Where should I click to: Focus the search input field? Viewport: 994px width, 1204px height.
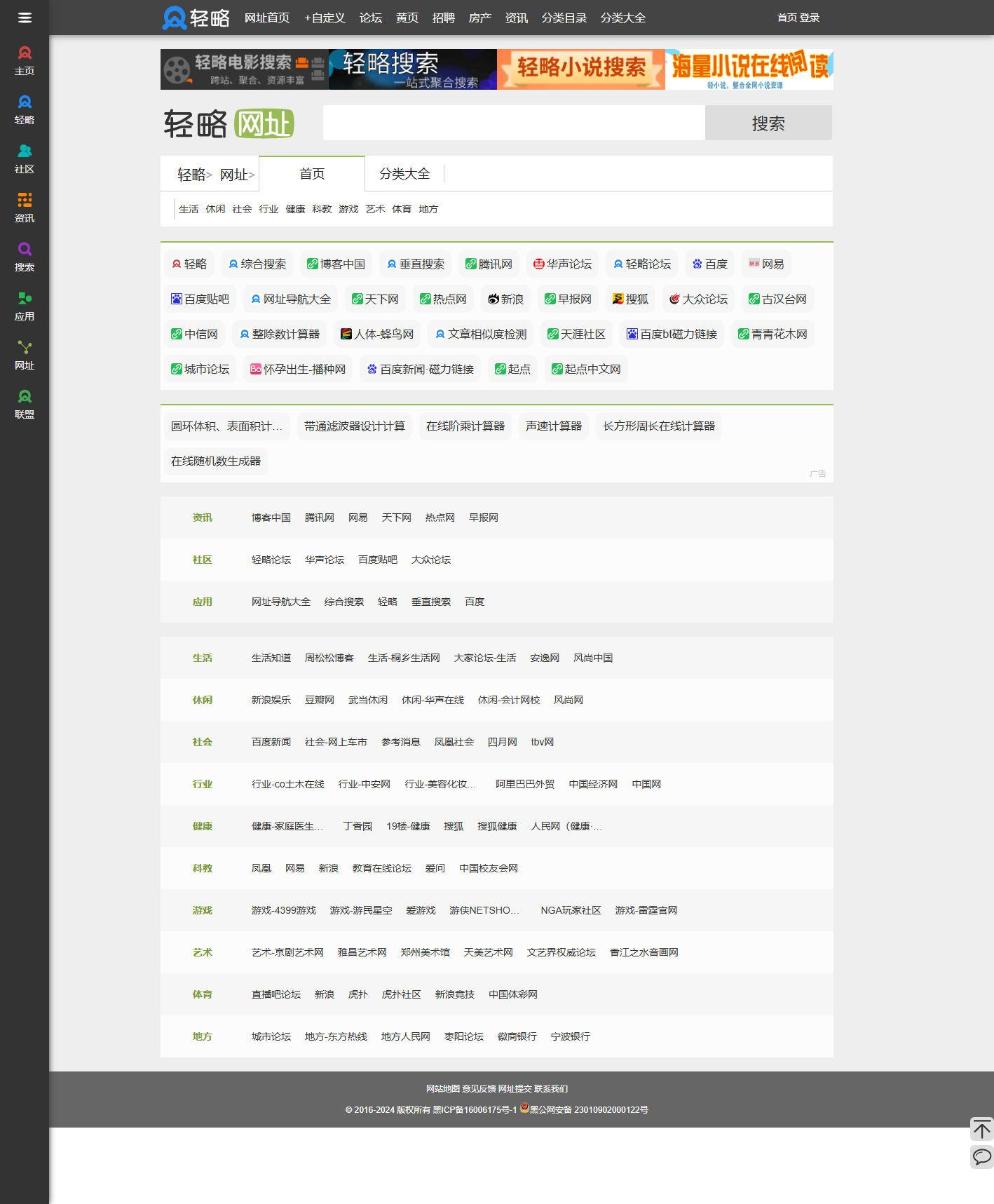coord(513,123)
